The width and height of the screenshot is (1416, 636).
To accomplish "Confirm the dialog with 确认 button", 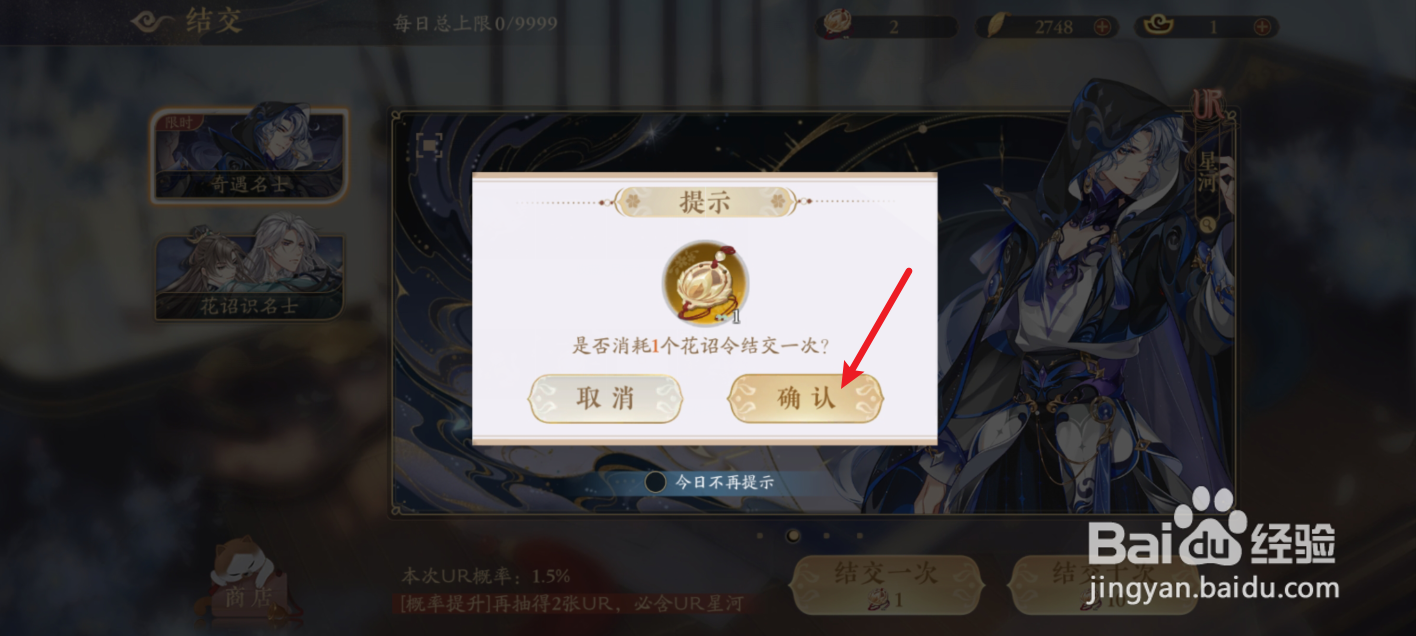I will point(806,398).
